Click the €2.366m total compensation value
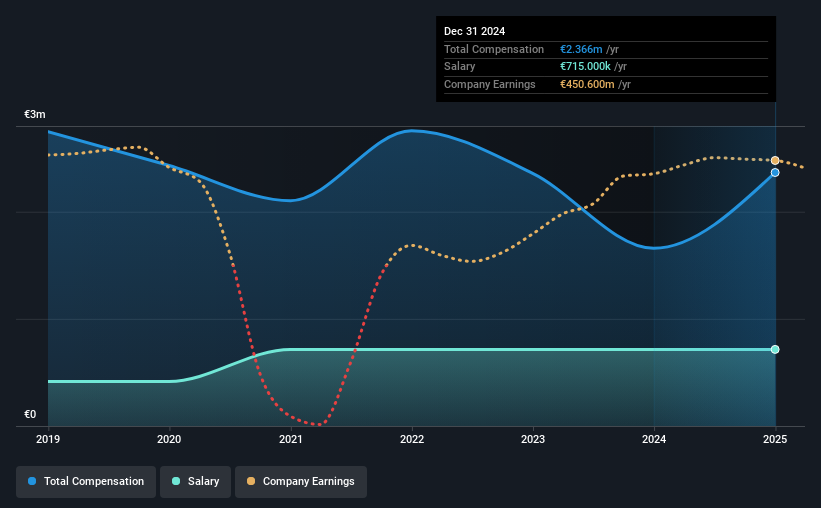 pyautogui.click(x=581, y=49)
